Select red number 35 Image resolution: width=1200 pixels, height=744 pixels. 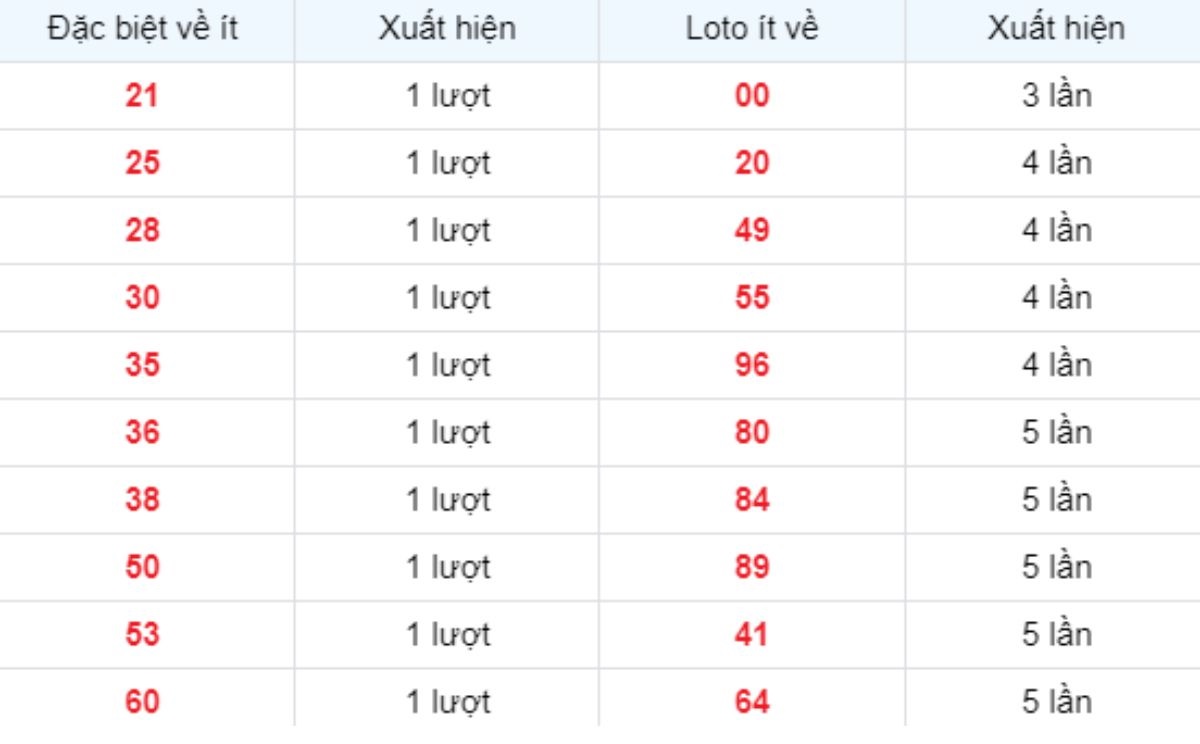142,365
